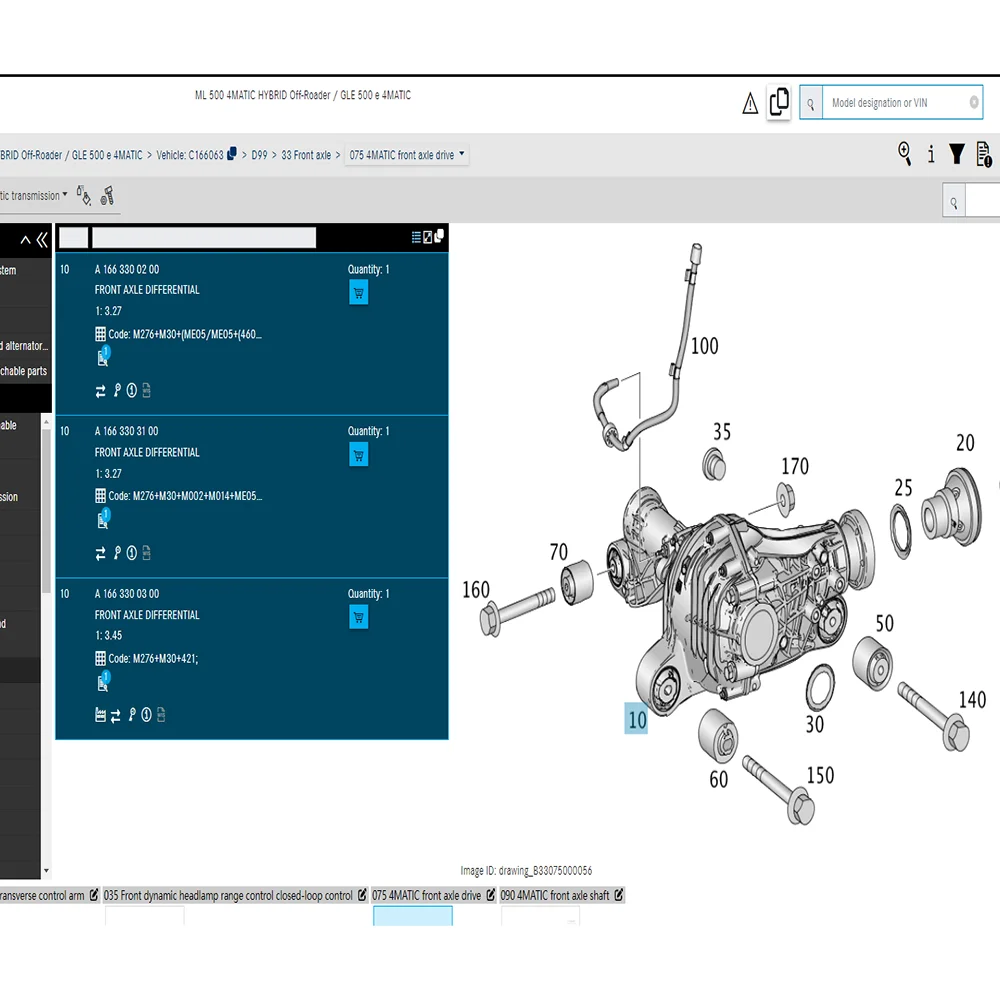Screen dimensions: 1000x1000
Task: Click the copy icon in list header
Action: pos(439,236)
